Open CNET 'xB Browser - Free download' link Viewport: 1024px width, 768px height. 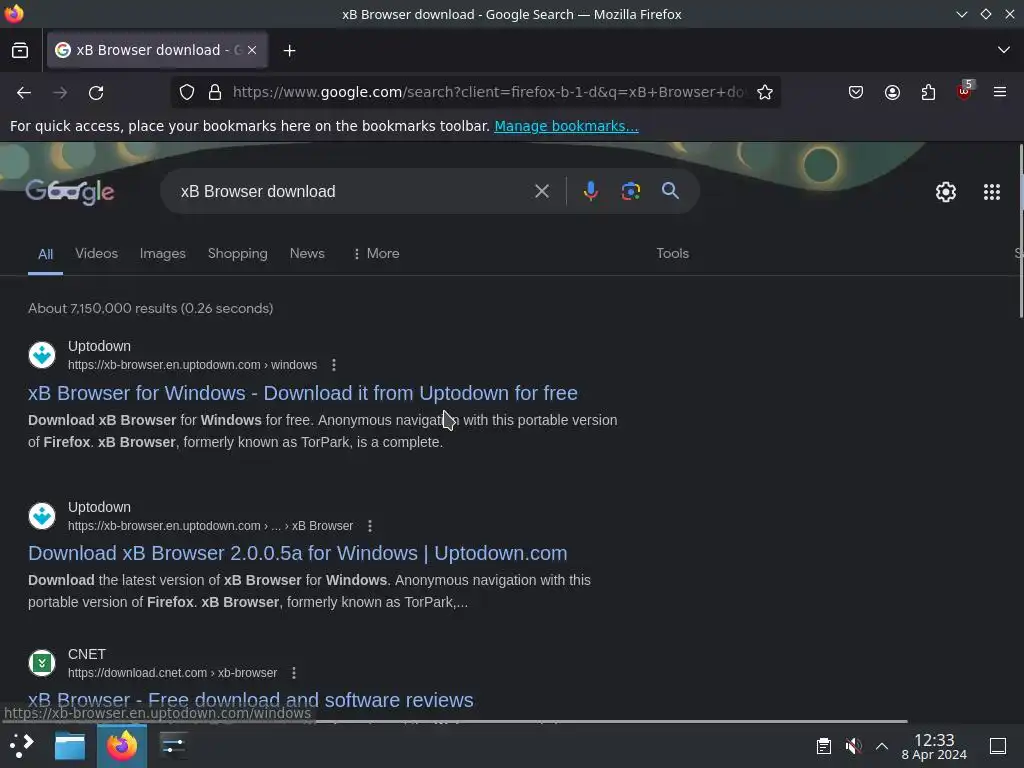coord(251,700)
